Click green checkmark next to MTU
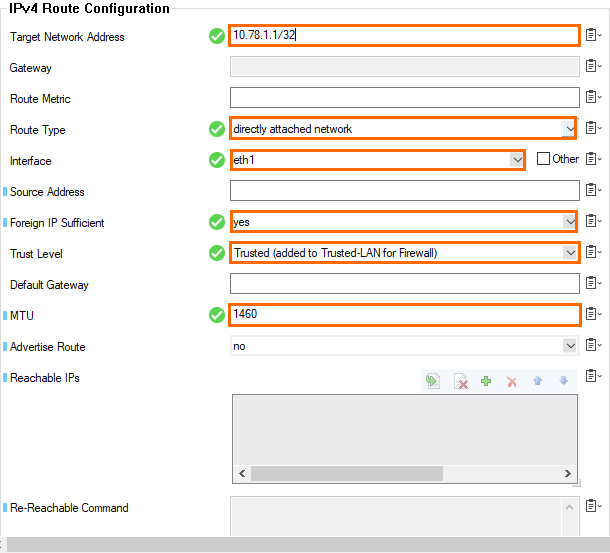Image resolution: width=610 pixels, height=553 pixels. pyautogui.click(x=217, y=315)
